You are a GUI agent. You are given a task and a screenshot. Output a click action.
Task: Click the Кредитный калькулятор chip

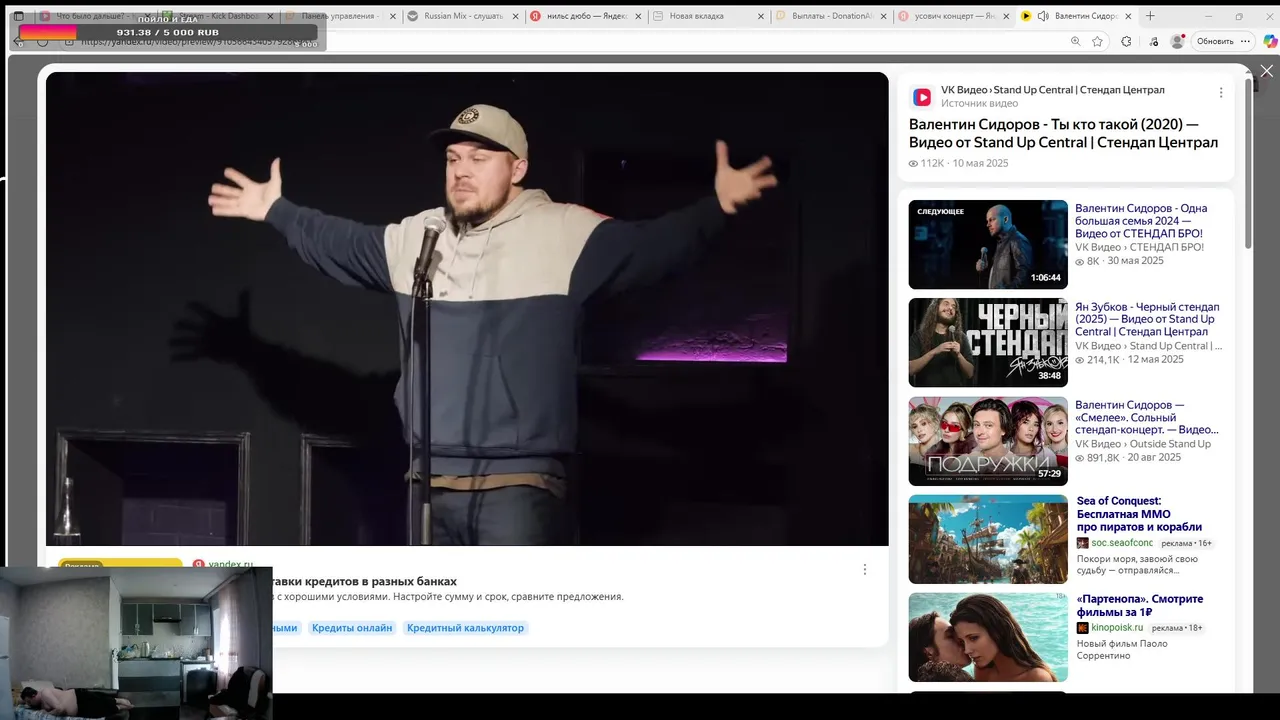click(465, 628)
